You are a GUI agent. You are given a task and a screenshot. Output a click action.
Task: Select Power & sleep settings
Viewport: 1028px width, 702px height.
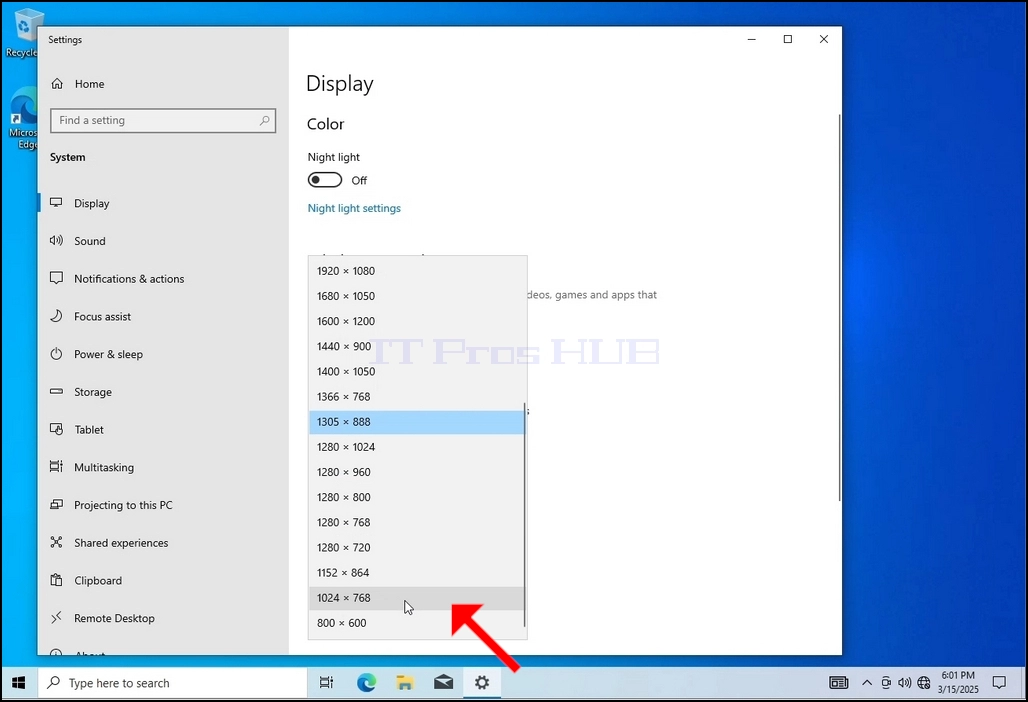108,355
